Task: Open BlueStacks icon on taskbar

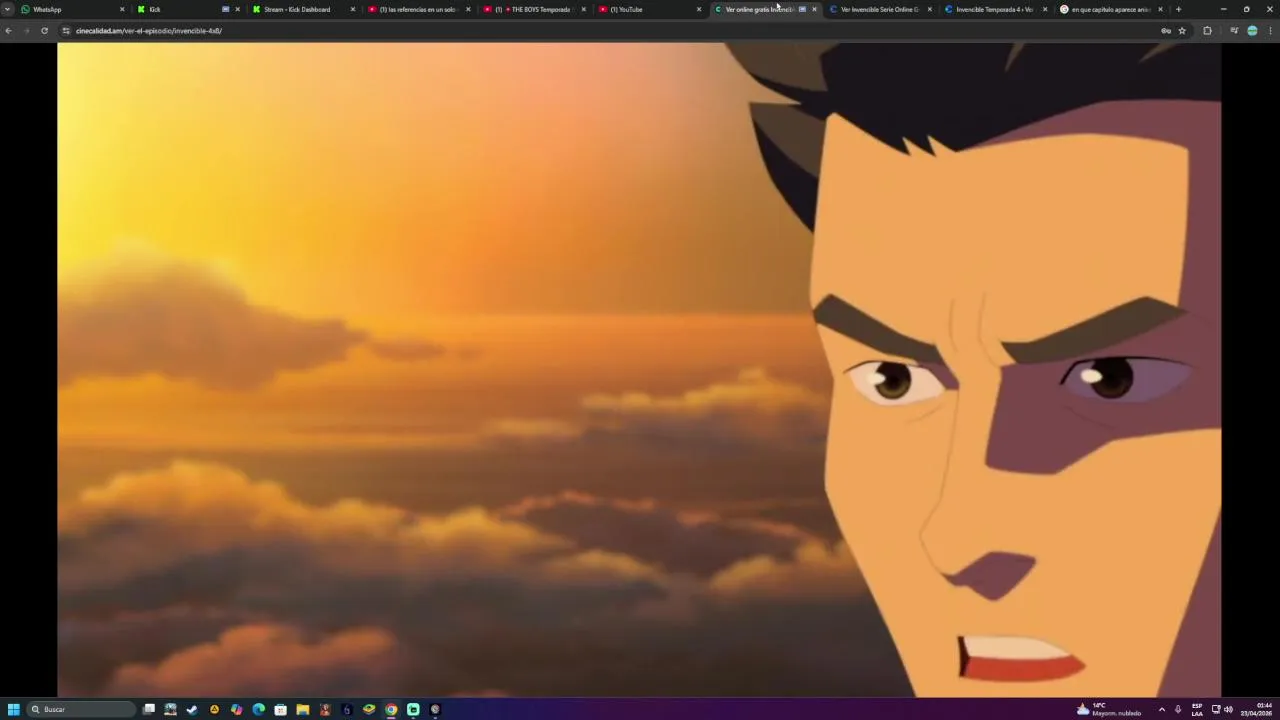Action: tap(369, 709)
